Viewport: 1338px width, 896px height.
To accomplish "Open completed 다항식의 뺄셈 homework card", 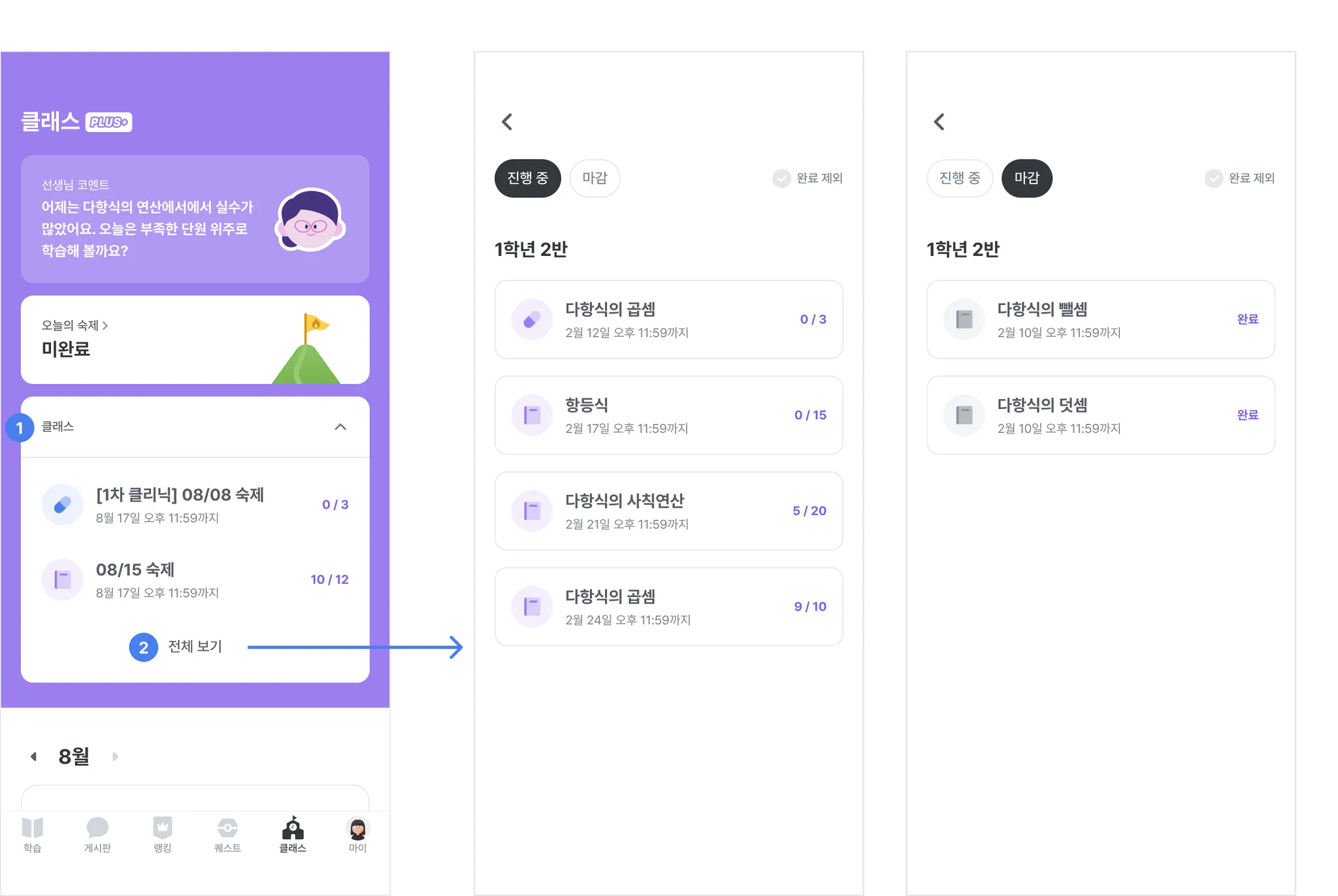I will (x=1100, y=319).
